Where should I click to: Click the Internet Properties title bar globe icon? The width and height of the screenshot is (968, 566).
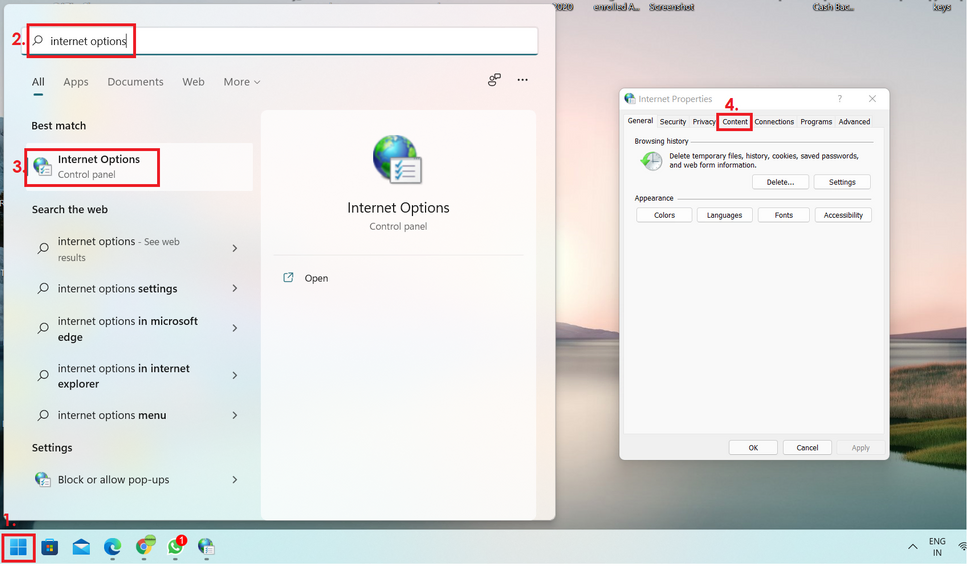630,99
